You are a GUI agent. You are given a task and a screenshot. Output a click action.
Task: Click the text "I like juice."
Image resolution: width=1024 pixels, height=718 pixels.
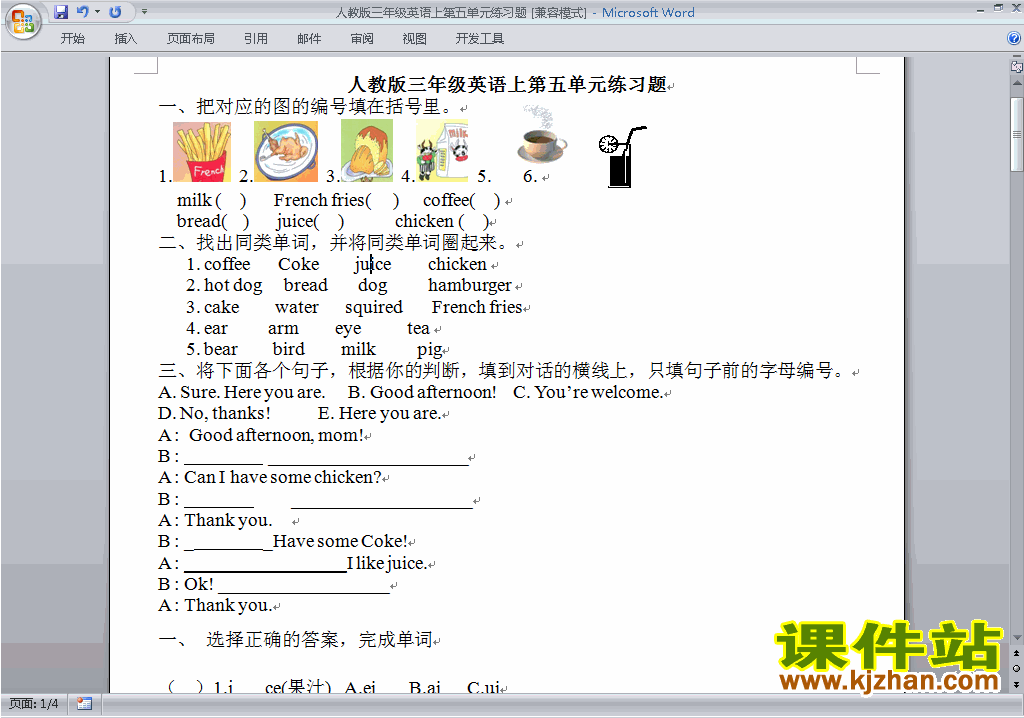tap(387, 563)
